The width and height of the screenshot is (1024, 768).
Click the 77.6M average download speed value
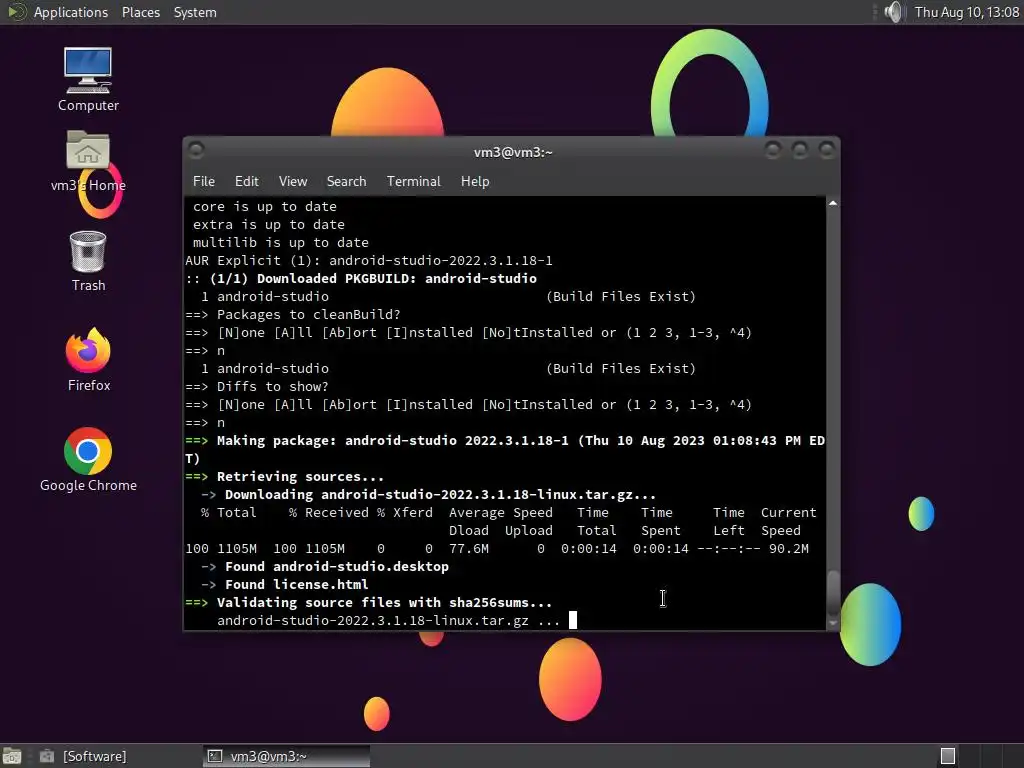pyautogui.click(x=468, y=549)
